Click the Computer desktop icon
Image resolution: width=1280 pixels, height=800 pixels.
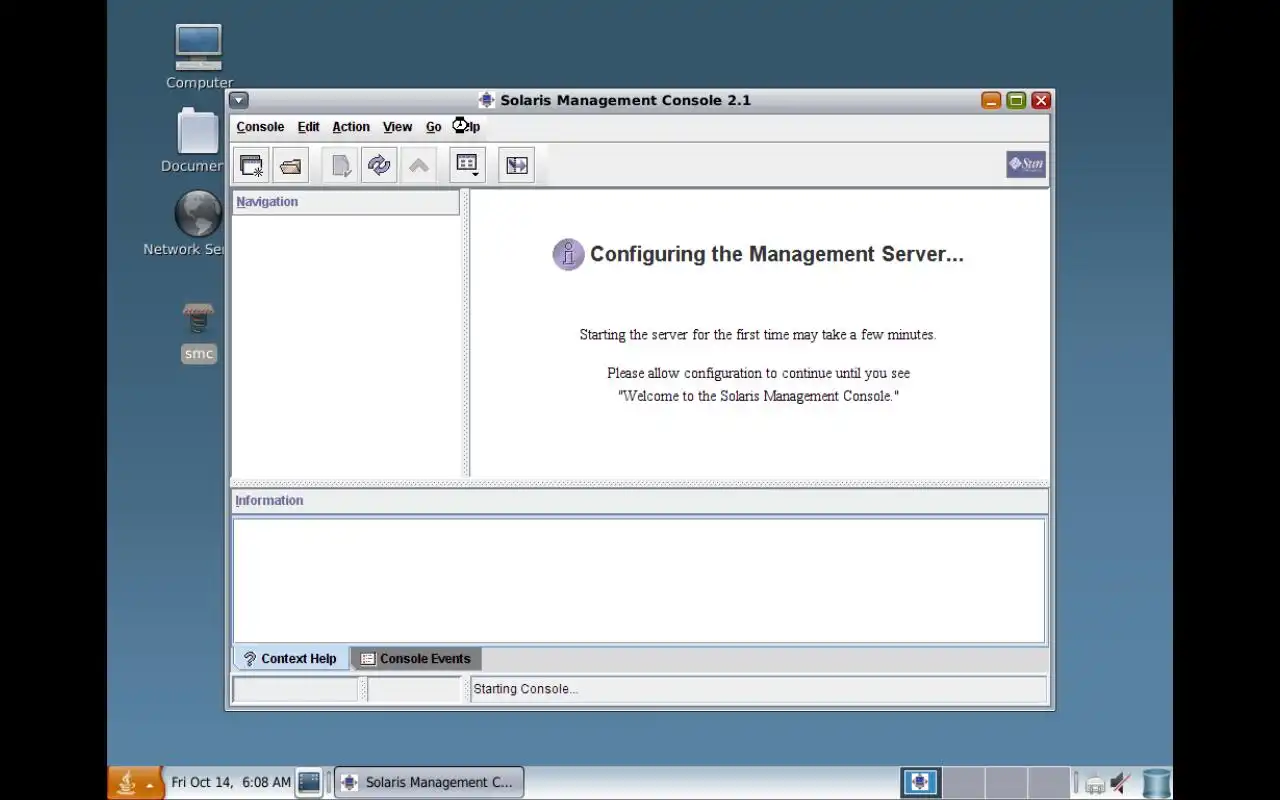click(199, 48)
